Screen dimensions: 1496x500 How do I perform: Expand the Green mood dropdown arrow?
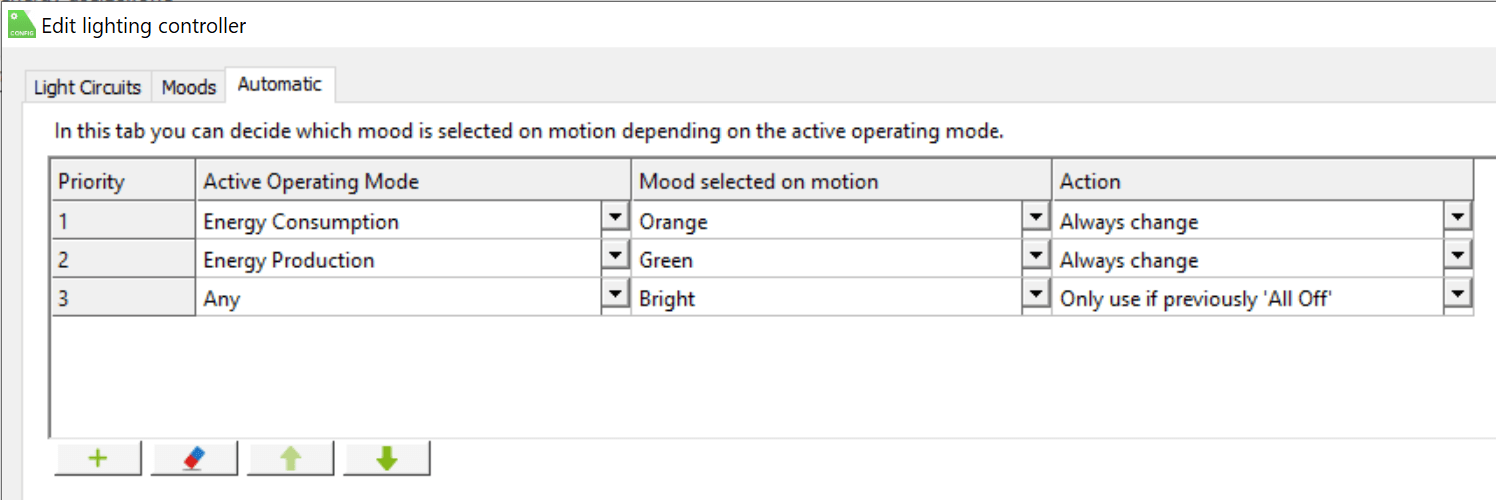(1035, 257)
